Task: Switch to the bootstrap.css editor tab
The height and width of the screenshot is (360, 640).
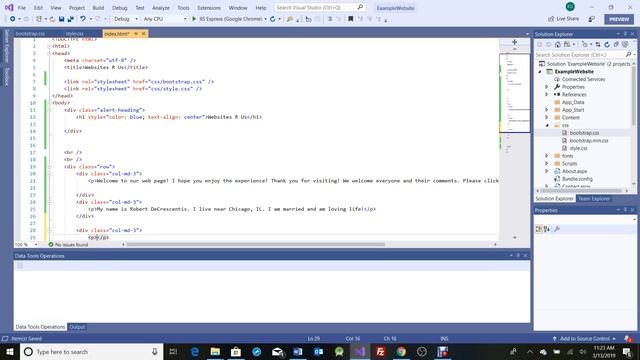Action: click(30, 33)
